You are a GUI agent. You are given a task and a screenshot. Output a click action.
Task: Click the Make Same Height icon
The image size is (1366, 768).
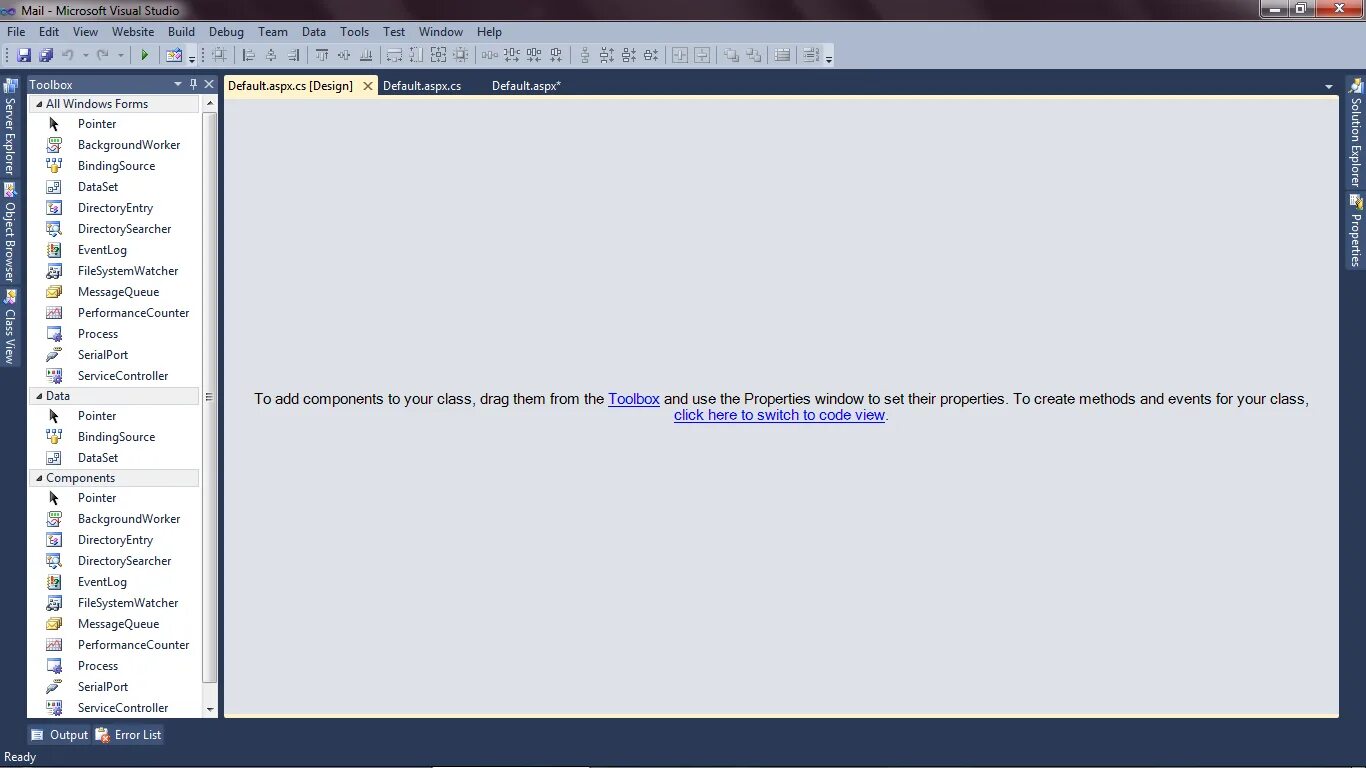tap(416, 55)
